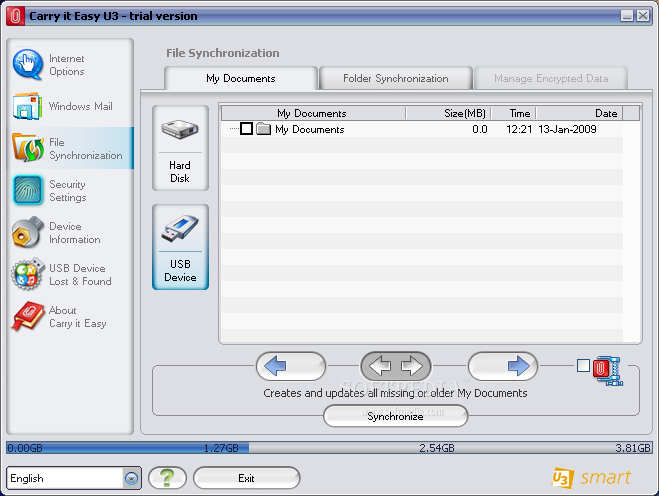Viewport: 659px width, 496px height.
Task: Open the Device Information icon
Action: [28, 232]
